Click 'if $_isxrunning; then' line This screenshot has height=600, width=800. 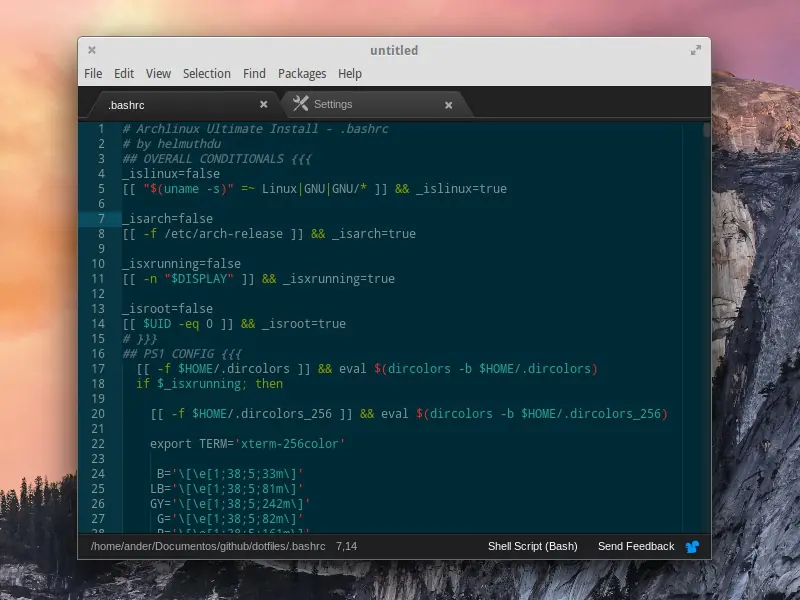coord(209,384)
